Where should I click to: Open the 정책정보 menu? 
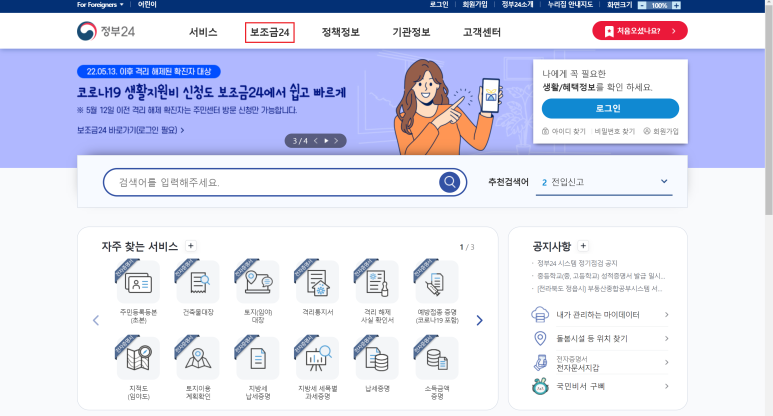click(341, 32)
